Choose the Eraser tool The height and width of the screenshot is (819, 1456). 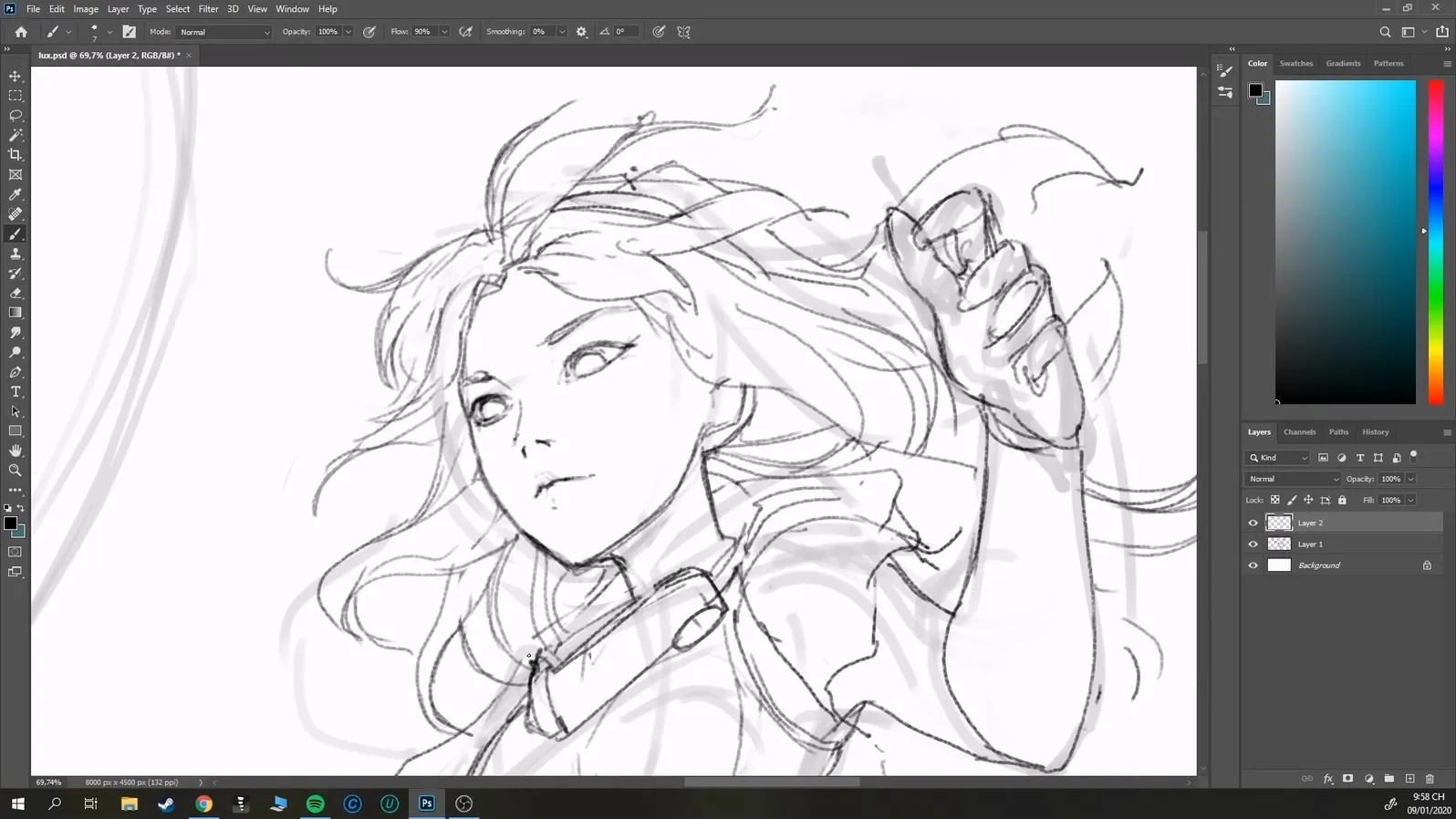[x=16, y=294]
